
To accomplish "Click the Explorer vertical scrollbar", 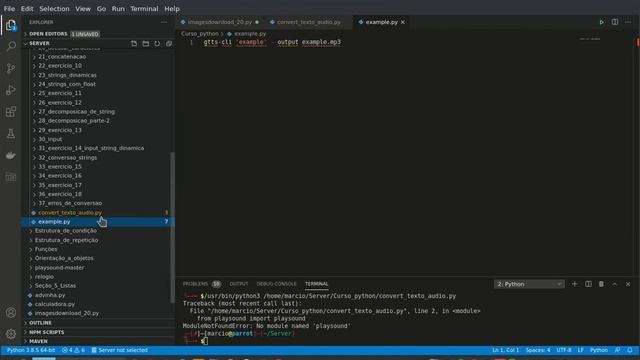I will click(x=173, y=227).
